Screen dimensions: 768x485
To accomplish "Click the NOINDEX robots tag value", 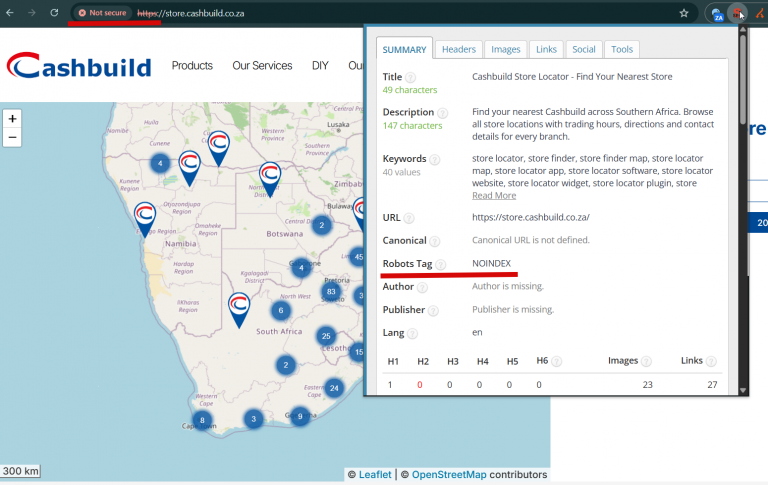I will (491, 264).
